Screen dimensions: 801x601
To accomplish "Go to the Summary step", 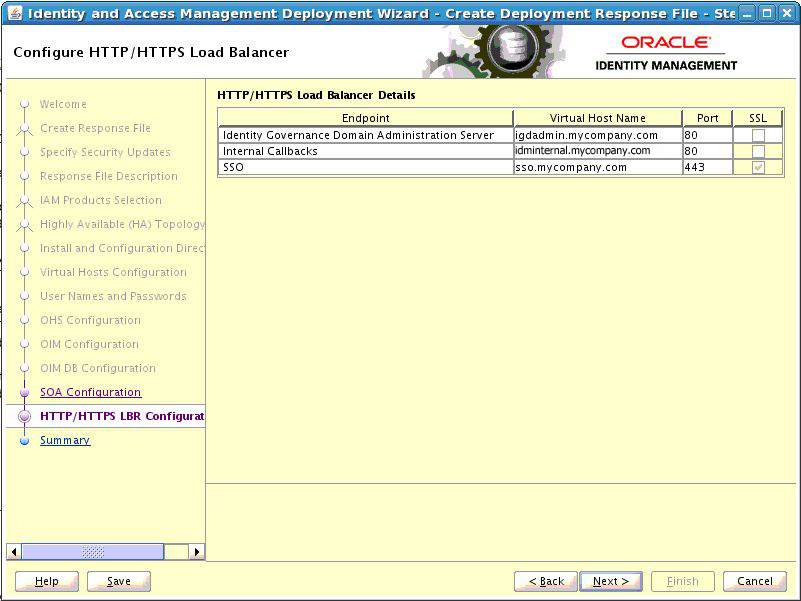I will [65, 441].
